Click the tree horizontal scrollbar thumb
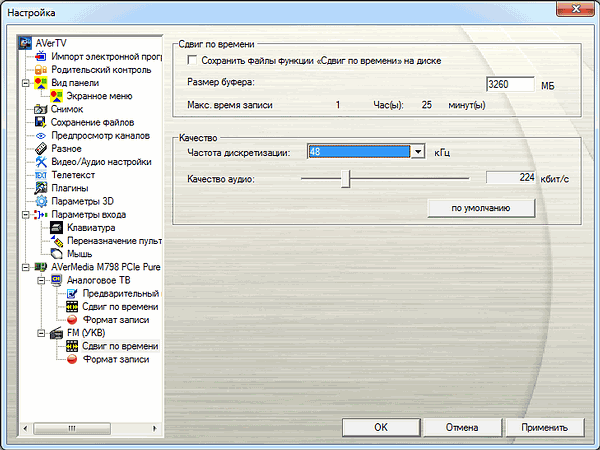The height and width of the screenshot is (450, 600). click(72, 428)
